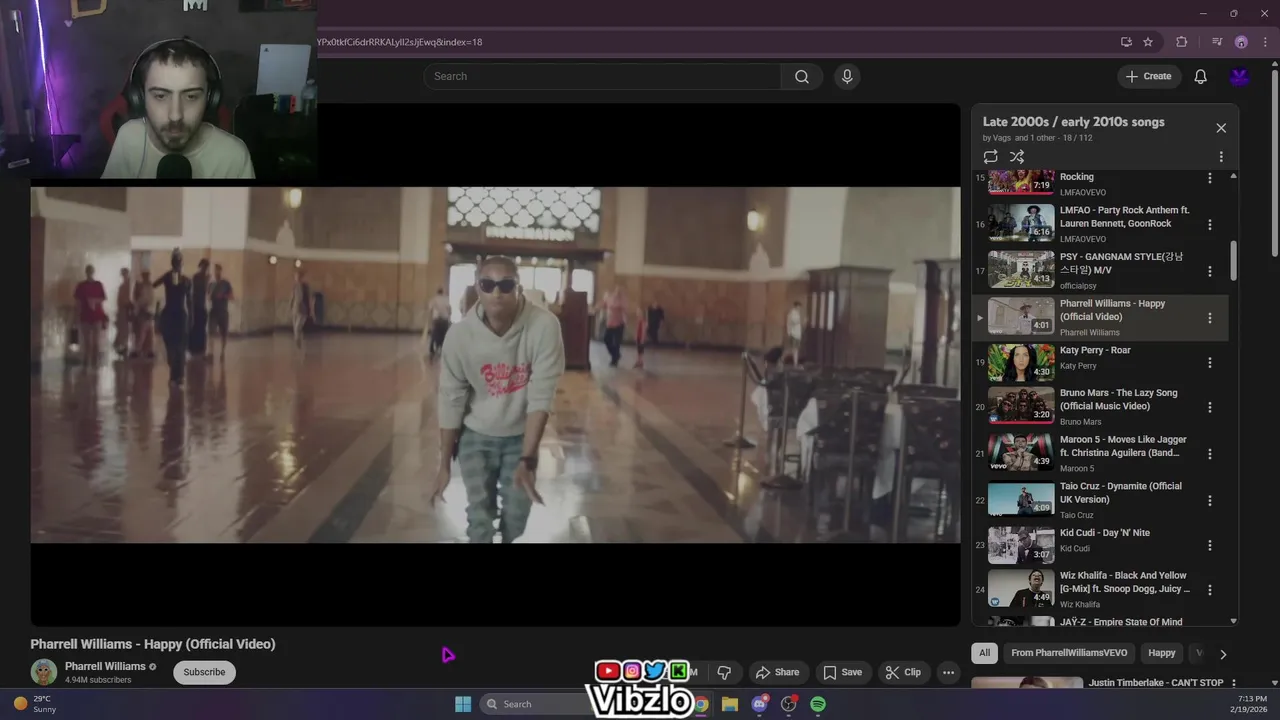
Task: Open options for Pharrell Williams Happy row
Action: tap(1210, 318)
